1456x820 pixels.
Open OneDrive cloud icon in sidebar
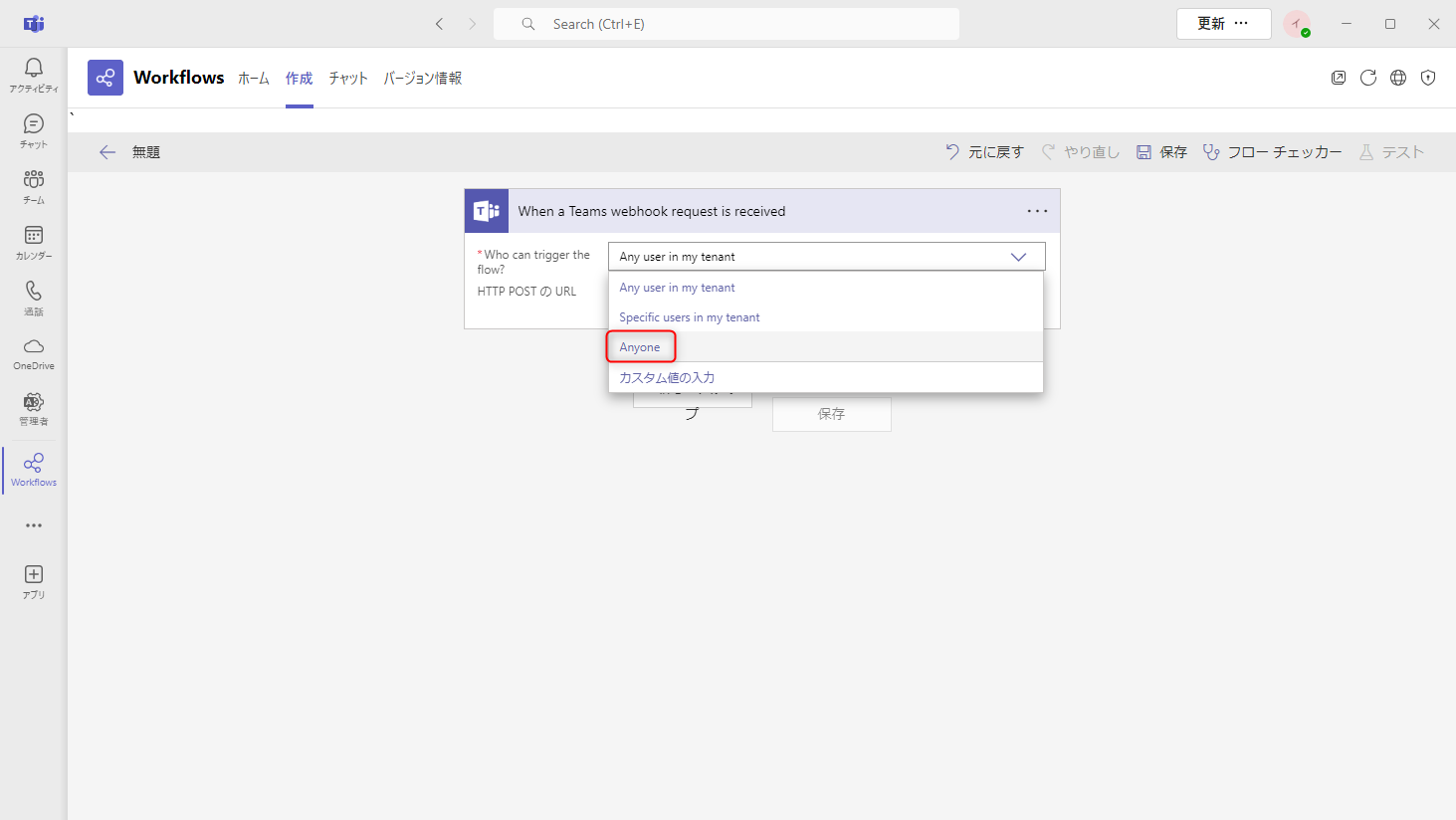tap(34, 353)
